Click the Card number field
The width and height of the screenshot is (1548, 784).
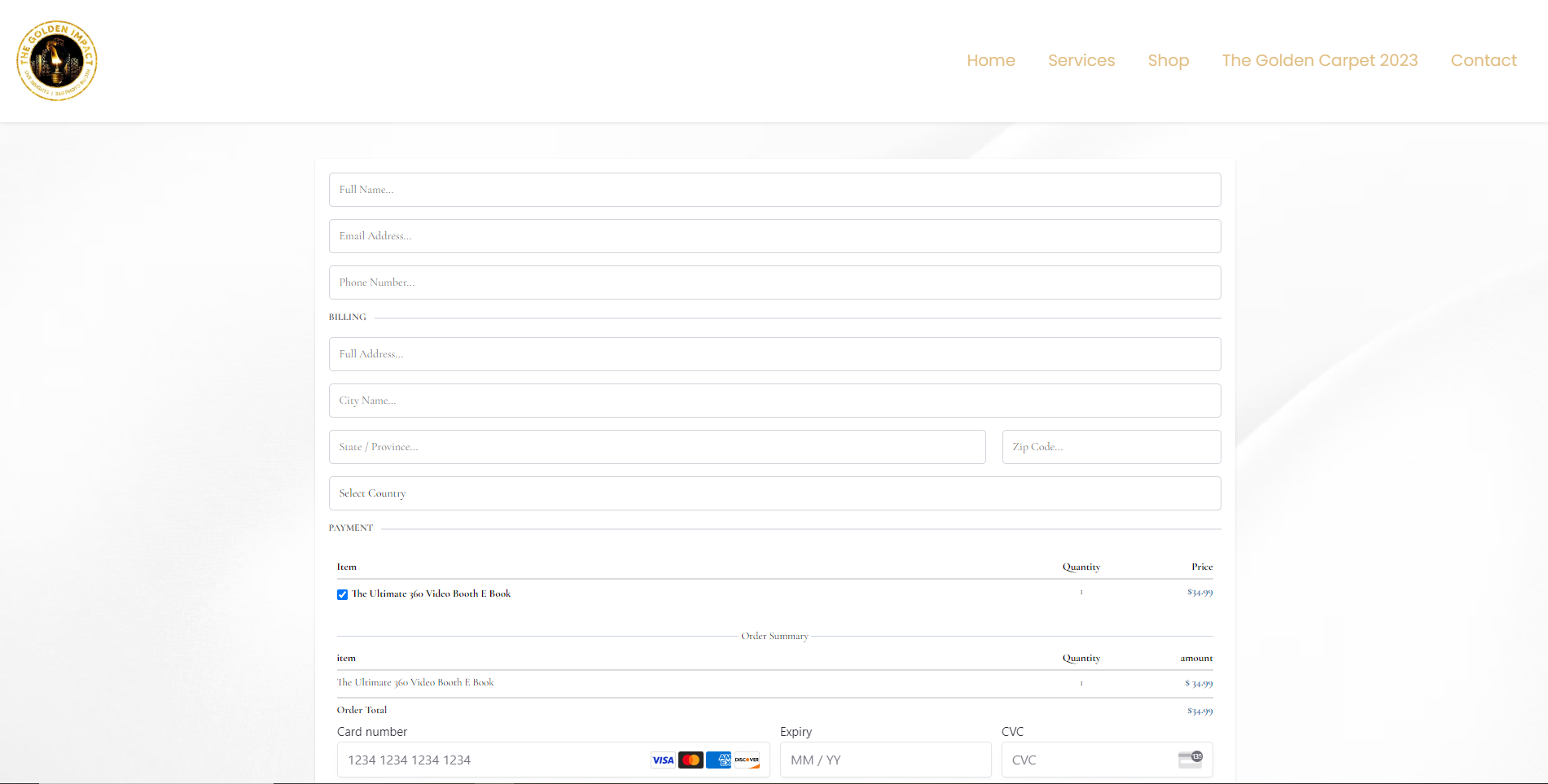pyautogui.click(x=489, y=760)
